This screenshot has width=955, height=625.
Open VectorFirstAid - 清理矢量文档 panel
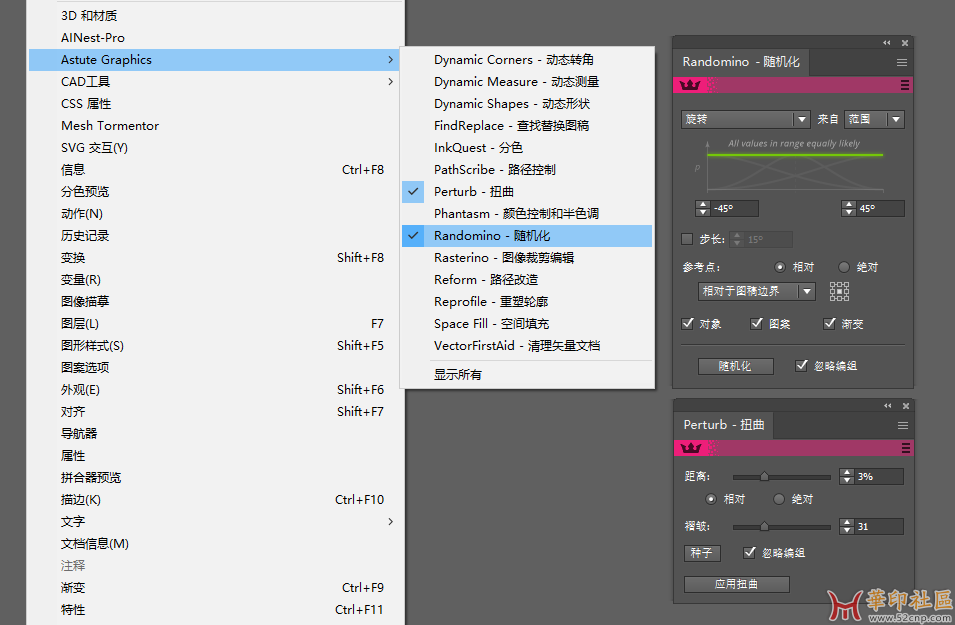coord(527,345)
